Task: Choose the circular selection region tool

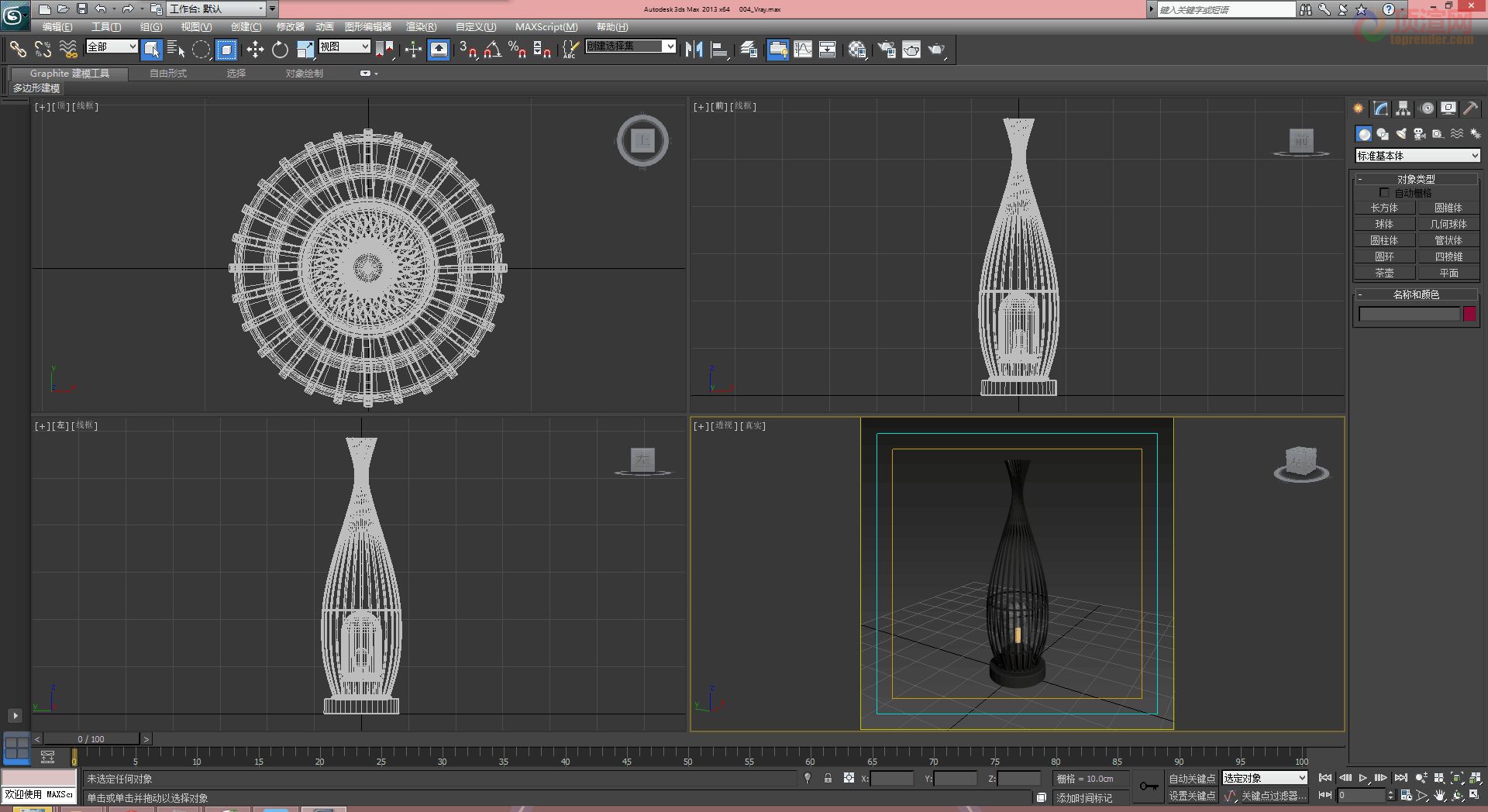Action: point(201,50)
